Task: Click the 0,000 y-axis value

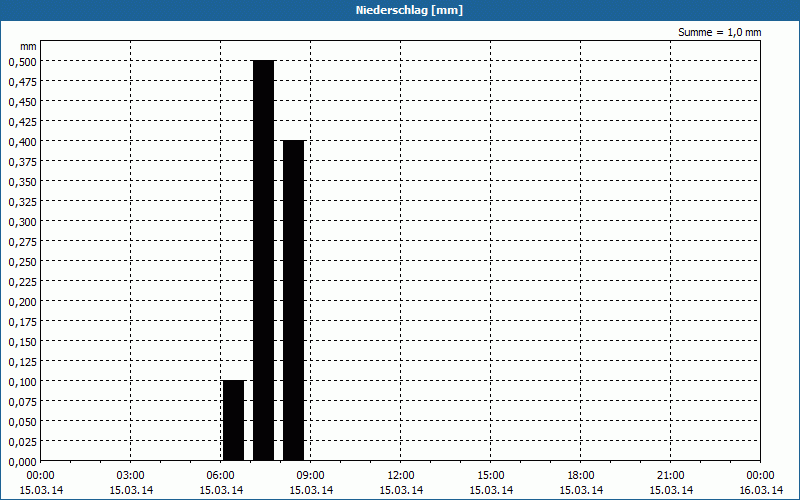Action: click(23, 462)
